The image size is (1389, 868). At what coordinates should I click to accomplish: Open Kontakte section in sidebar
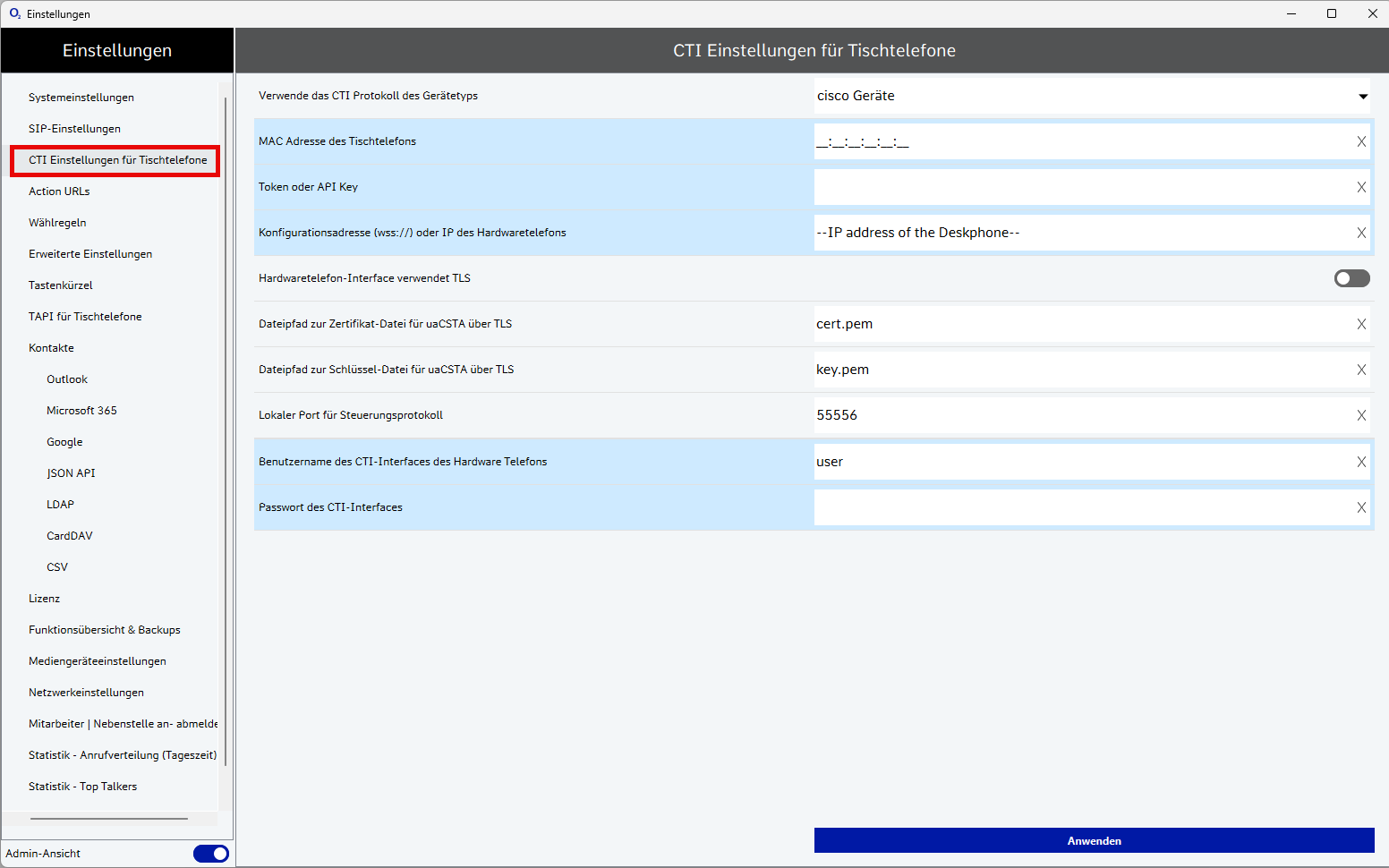[51, 348]
